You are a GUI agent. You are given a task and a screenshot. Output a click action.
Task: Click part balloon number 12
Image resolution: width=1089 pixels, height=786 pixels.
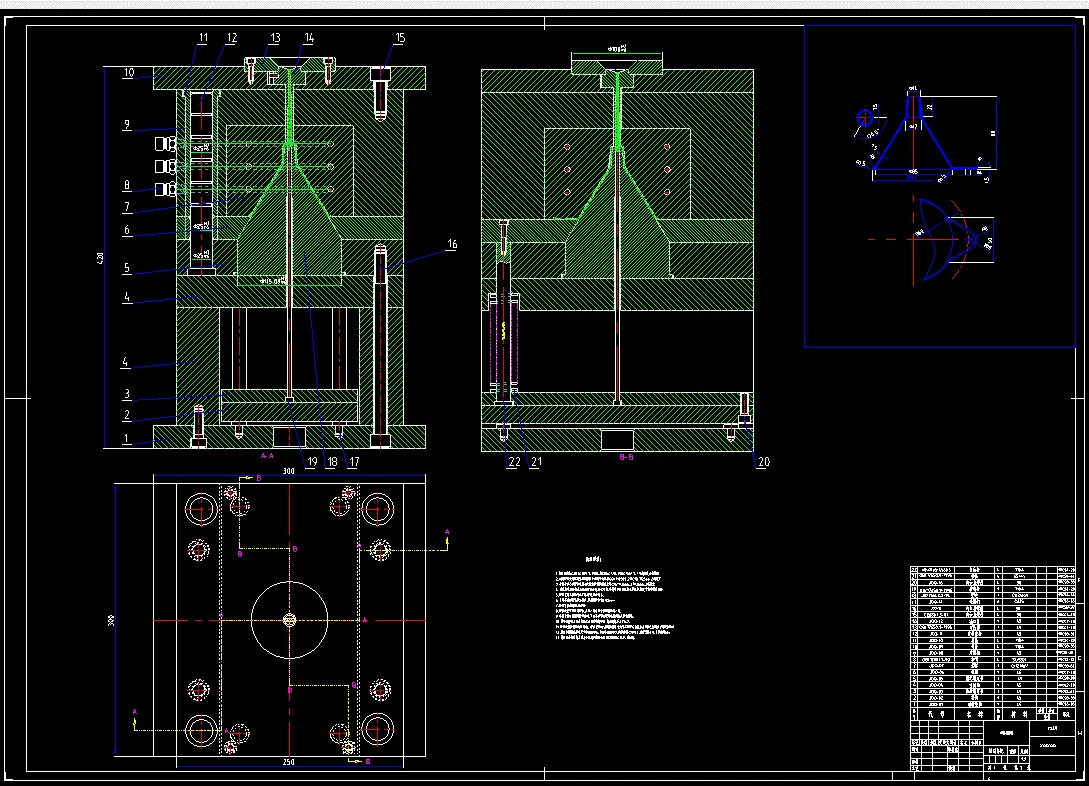232,38
